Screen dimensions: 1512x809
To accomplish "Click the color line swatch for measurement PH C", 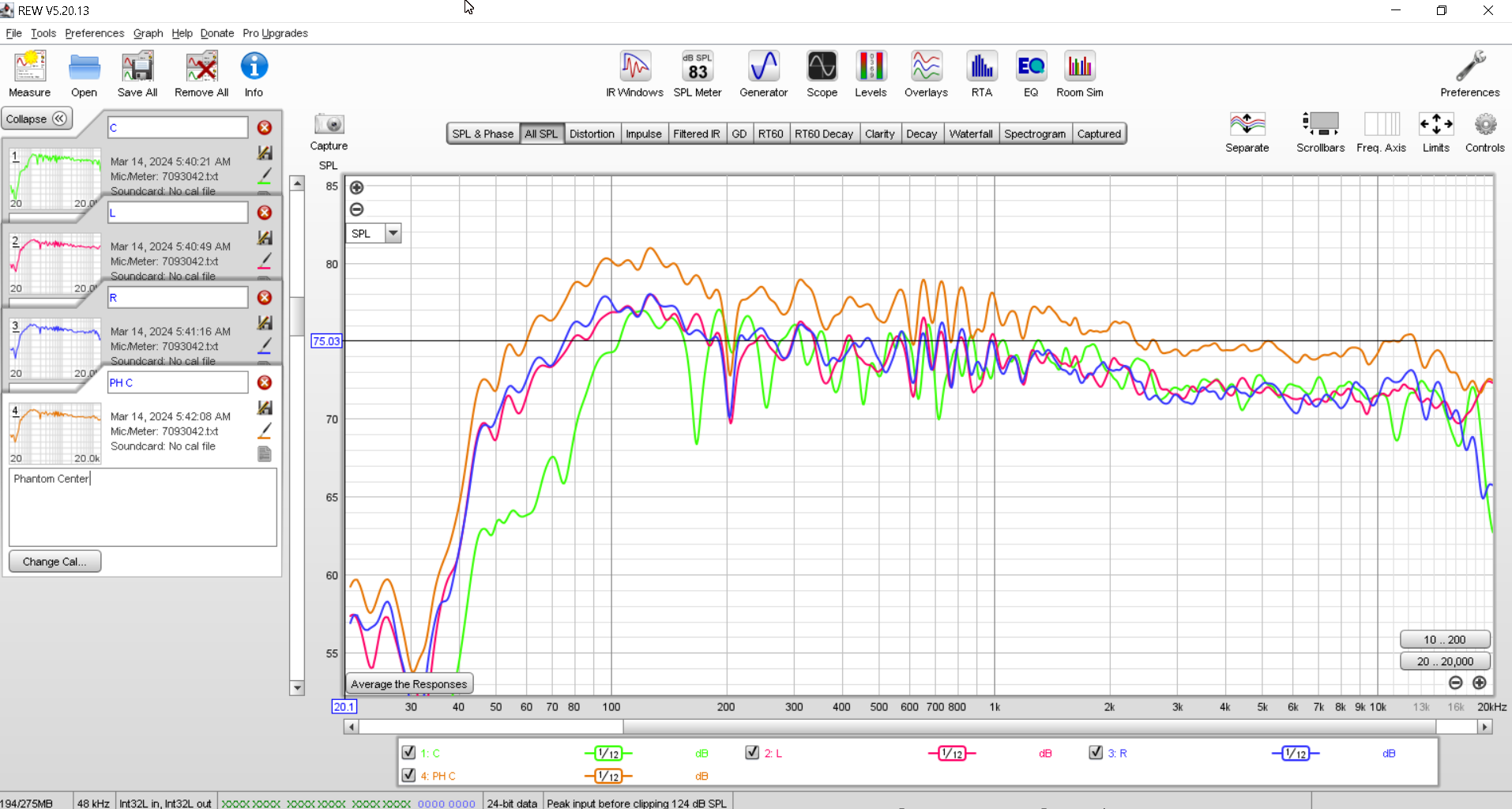I will pos(265,431).
